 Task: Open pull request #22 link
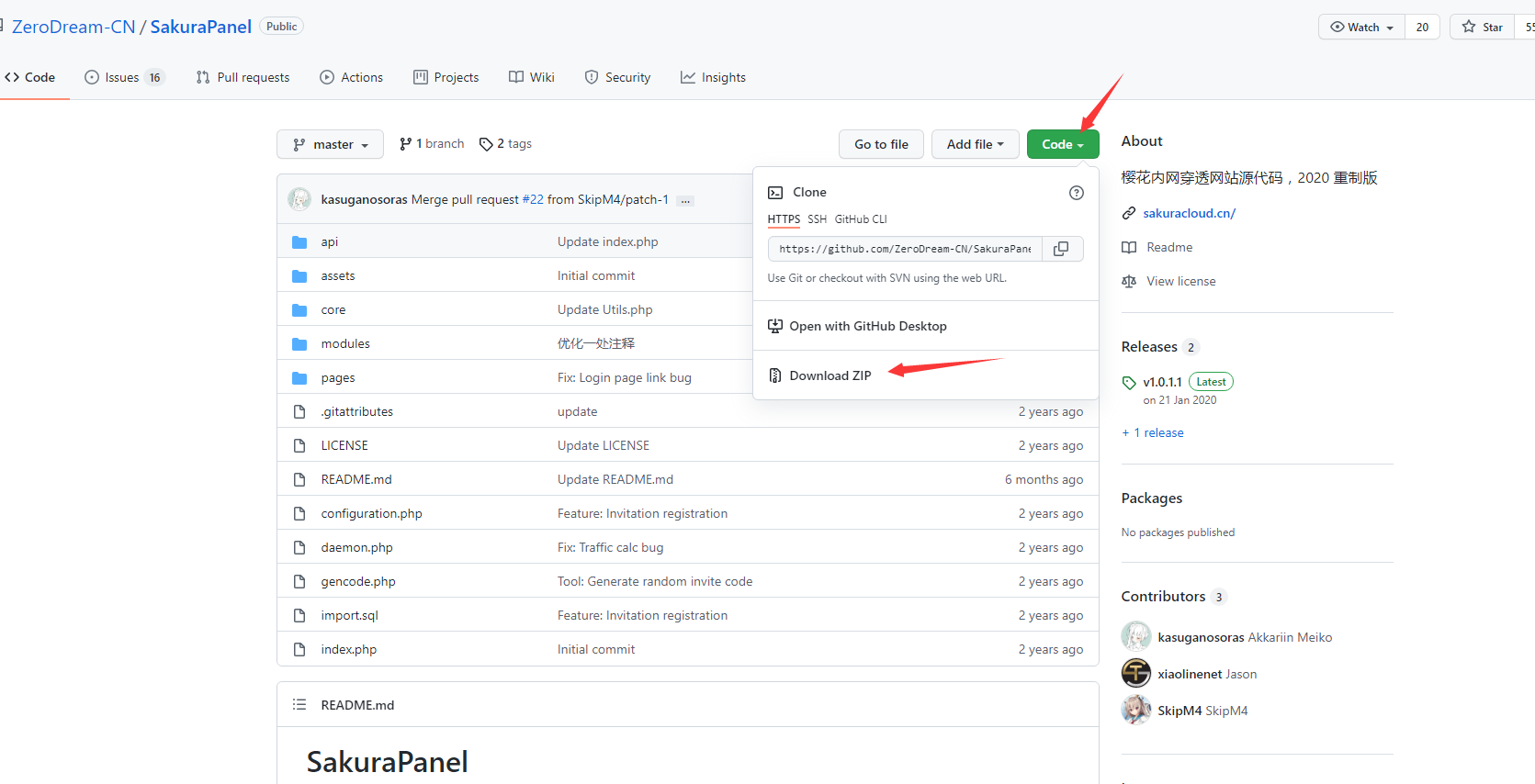(533, 200)
